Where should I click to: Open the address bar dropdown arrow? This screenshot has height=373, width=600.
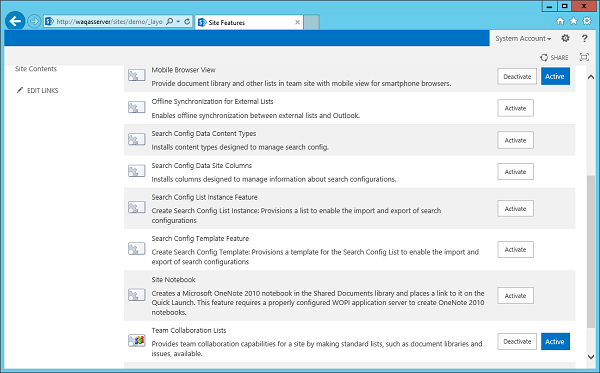(178, 21)
